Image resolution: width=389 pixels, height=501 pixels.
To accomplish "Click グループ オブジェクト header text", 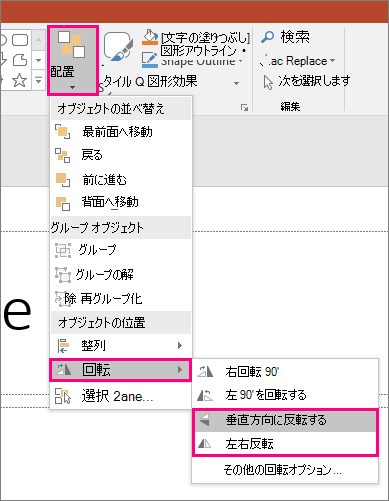I will (97, 227).
